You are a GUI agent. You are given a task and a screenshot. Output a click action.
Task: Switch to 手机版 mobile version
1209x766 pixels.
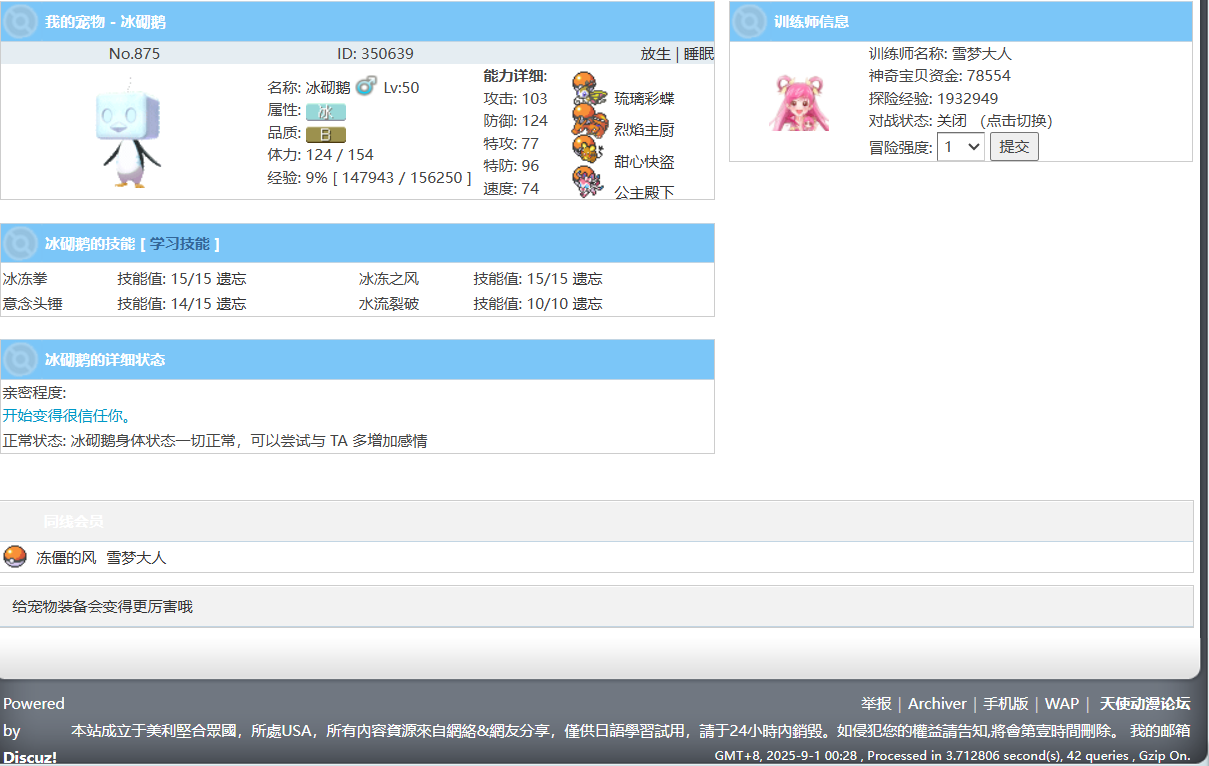pyautogui.click(x=1006, y=704)
